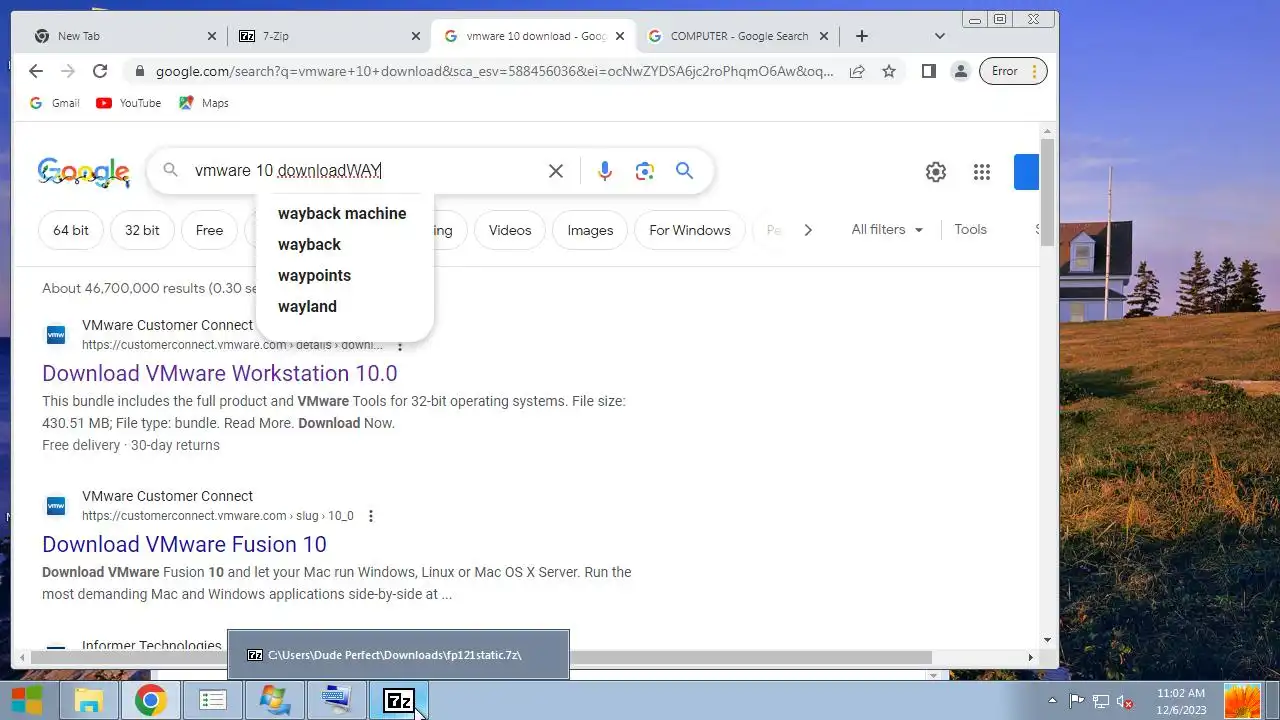Open Download VMware Fusion 10 result
This screenshot has width=1280, height=720.
[184, 544]
